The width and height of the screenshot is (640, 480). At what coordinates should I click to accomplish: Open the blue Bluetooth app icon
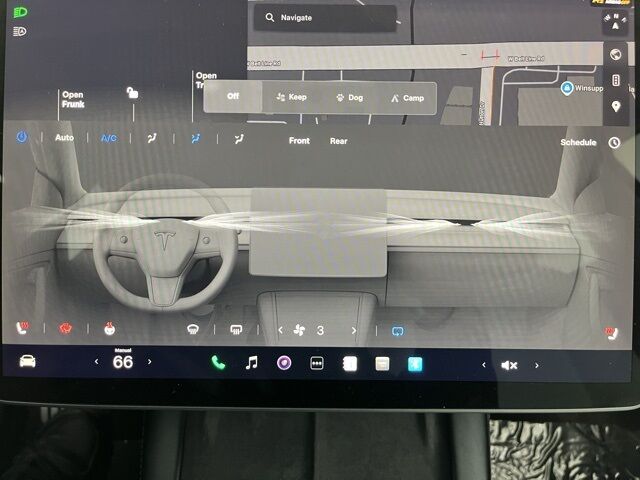pos(415,364)
